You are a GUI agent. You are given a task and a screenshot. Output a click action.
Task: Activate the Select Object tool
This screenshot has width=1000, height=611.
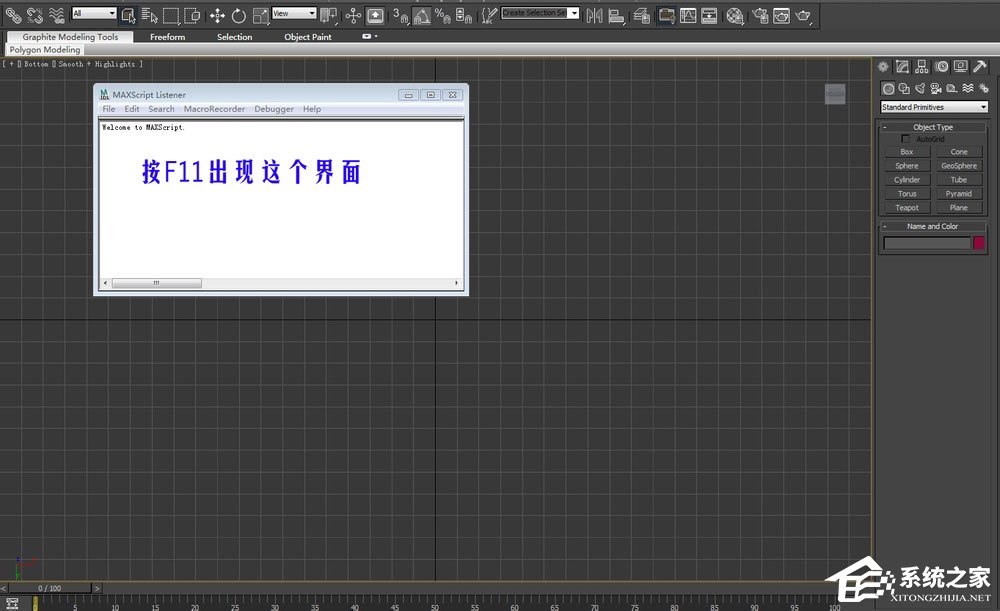128,15
